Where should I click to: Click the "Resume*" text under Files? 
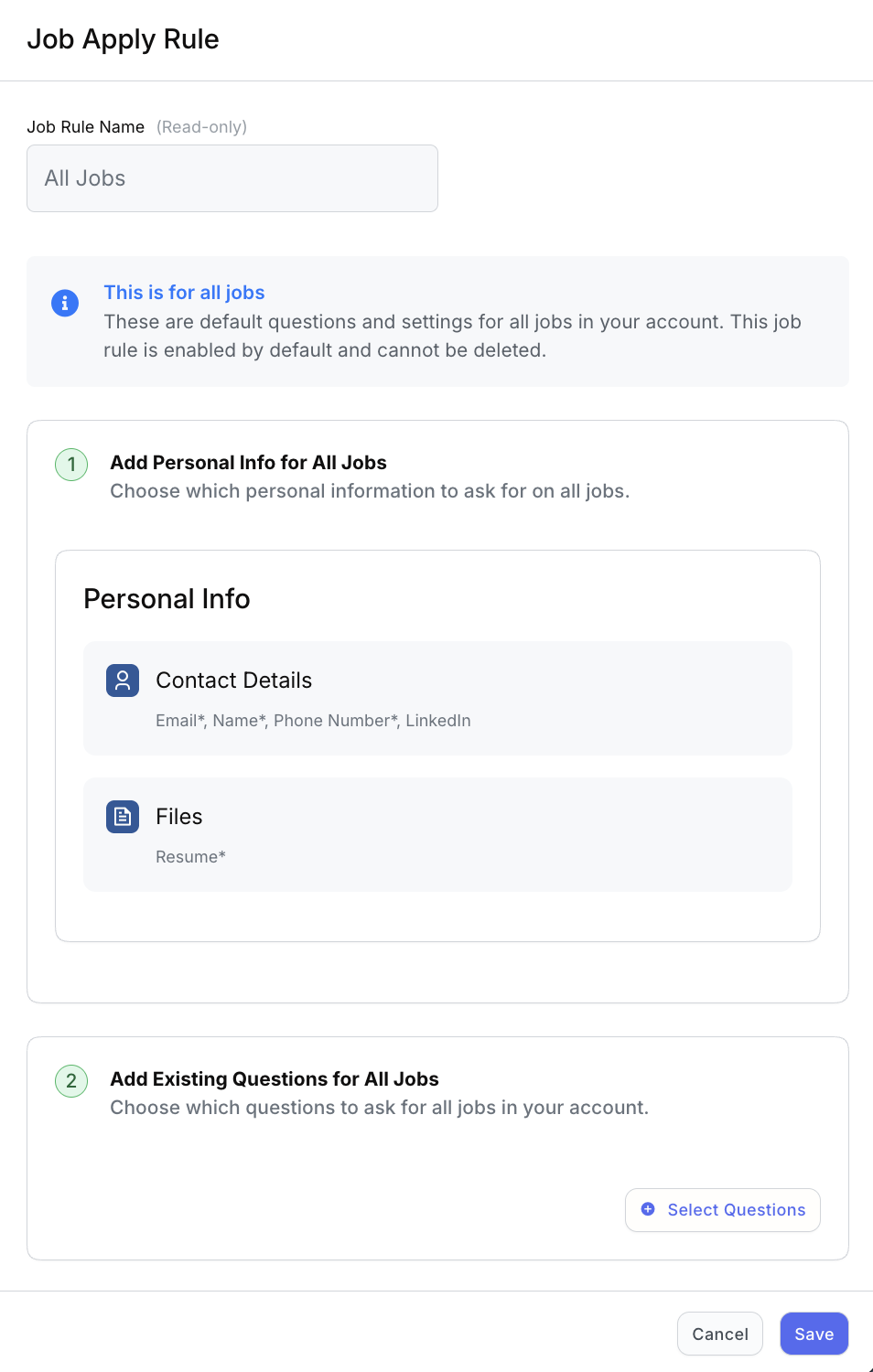[x=190, y=857]
